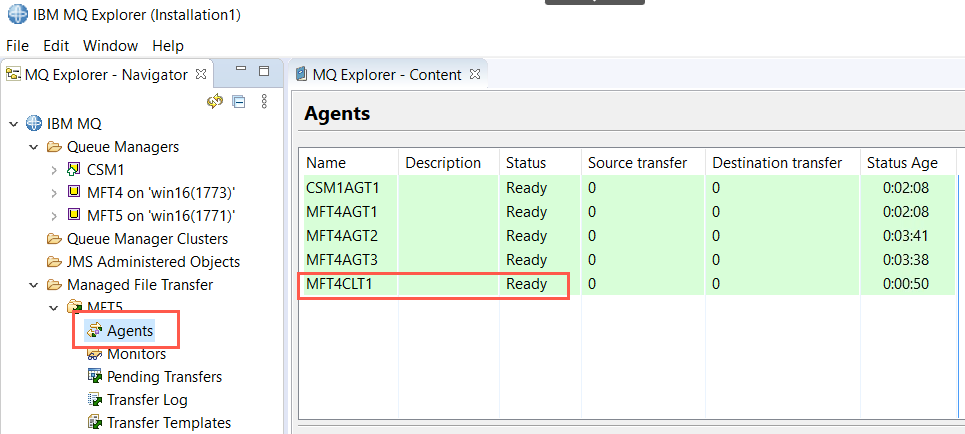Select agent row MFT4CLT1

point(628,284)
